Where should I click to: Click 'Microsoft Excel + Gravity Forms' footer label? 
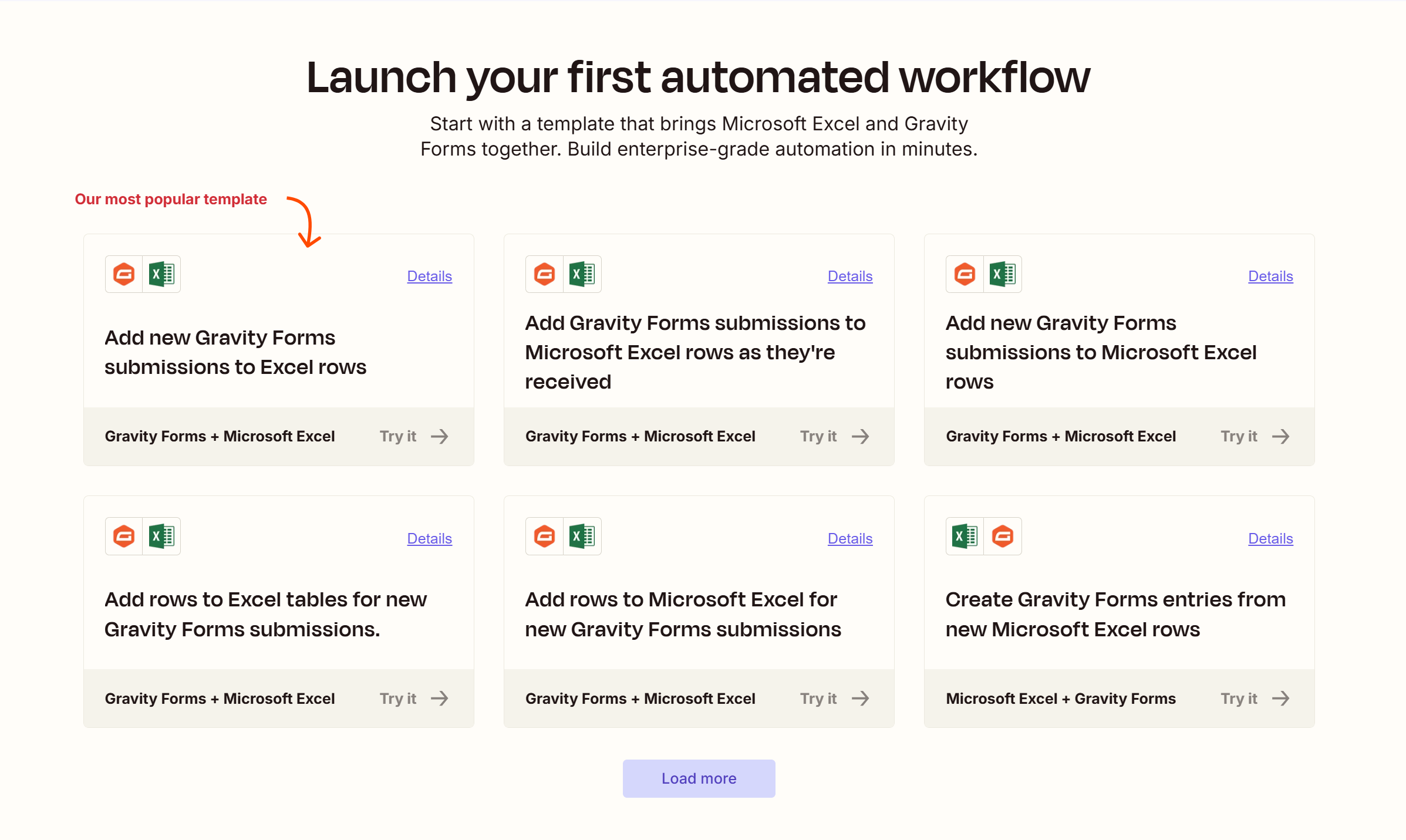tap(1060, 699)
